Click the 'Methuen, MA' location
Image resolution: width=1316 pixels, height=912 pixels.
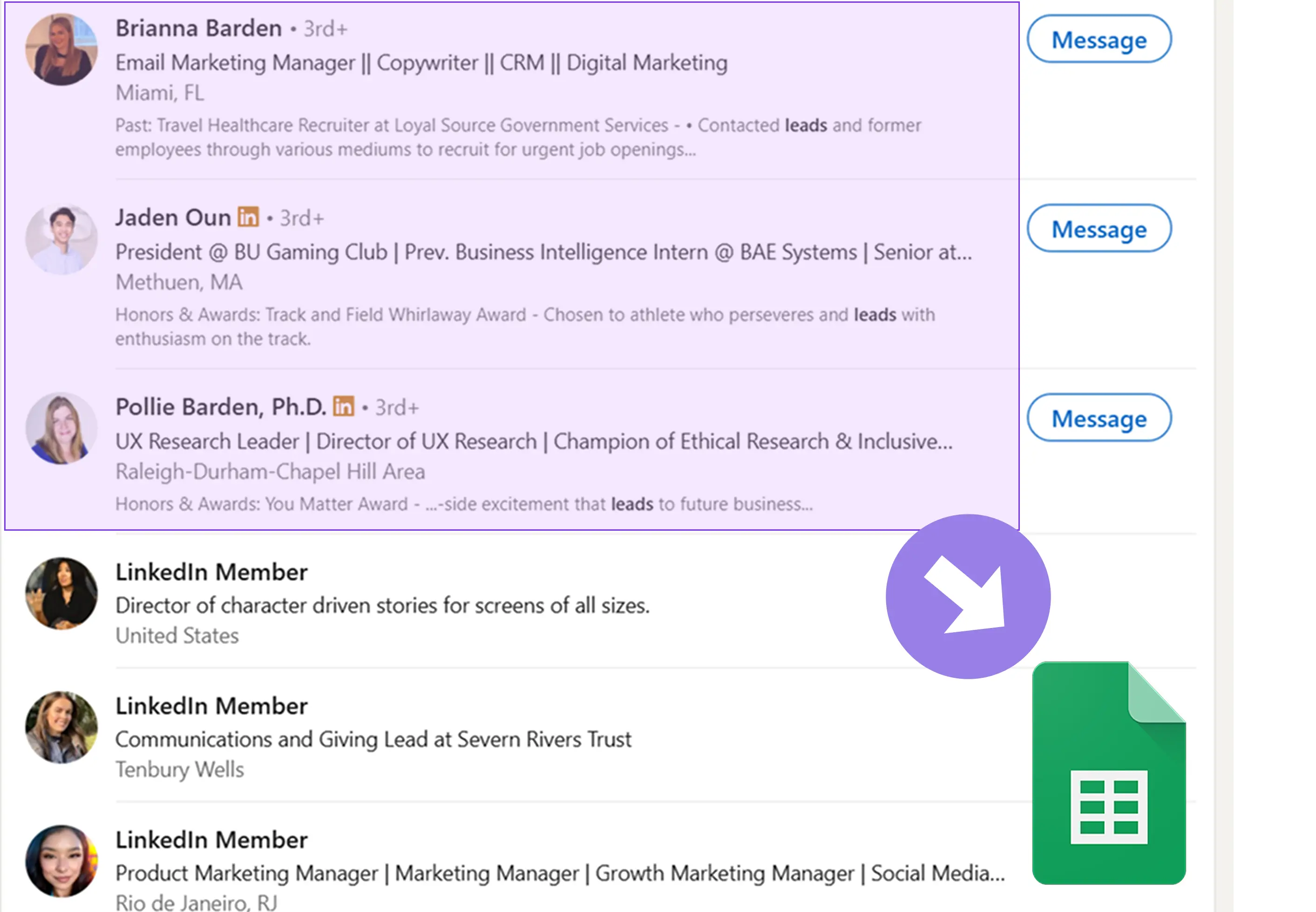(179, 282)
